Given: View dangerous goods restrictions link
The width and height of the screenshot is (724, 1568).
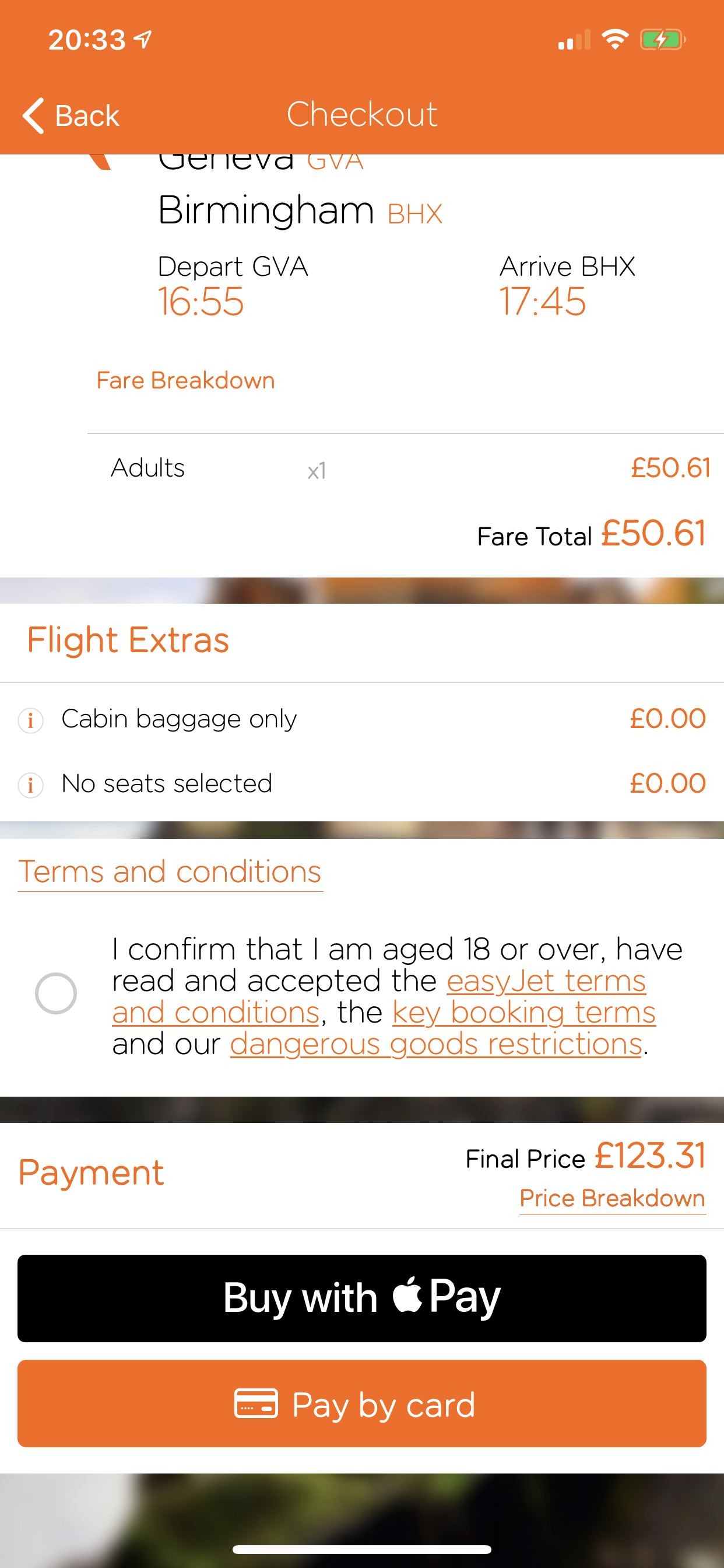Looking at the screenshot, I should (435, 1044).
